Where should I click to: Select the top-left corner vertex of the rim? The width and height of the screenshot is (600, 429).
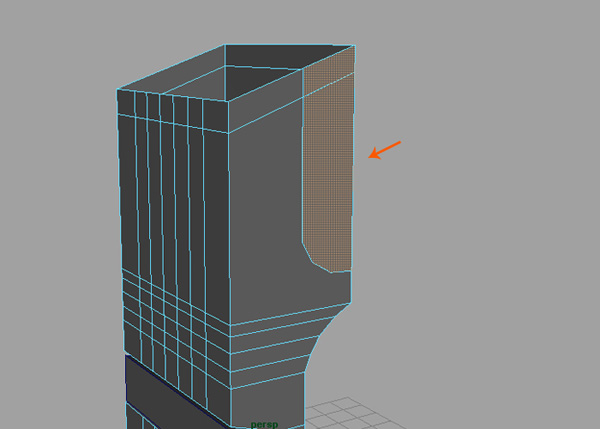(117, 89)
